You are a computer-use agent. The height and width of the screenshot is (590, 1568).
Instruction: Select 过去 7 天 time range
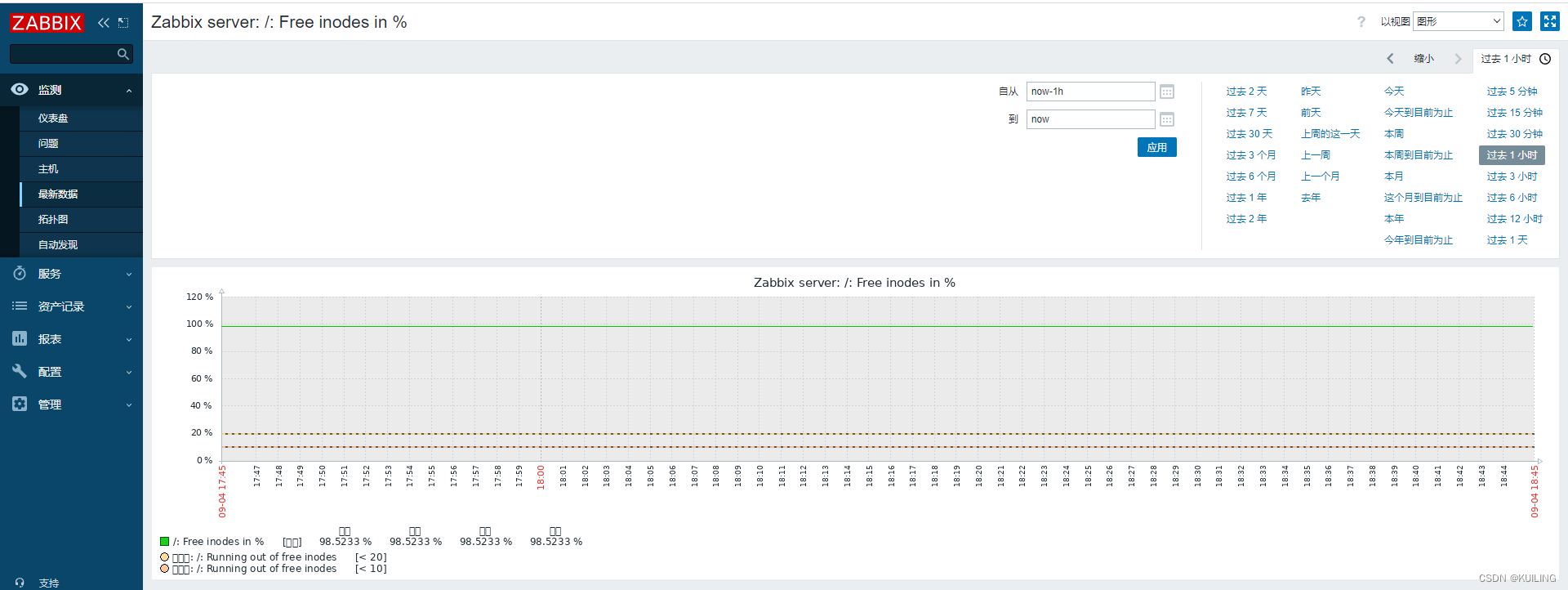click(1246, 113)
